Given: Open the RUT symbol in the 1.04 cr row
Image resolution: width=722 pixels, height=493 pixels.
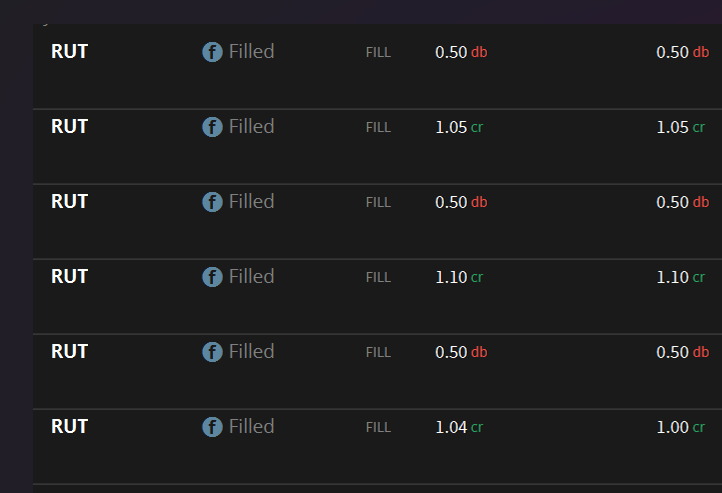Looking at the screenshot, I should pos(69,427).
